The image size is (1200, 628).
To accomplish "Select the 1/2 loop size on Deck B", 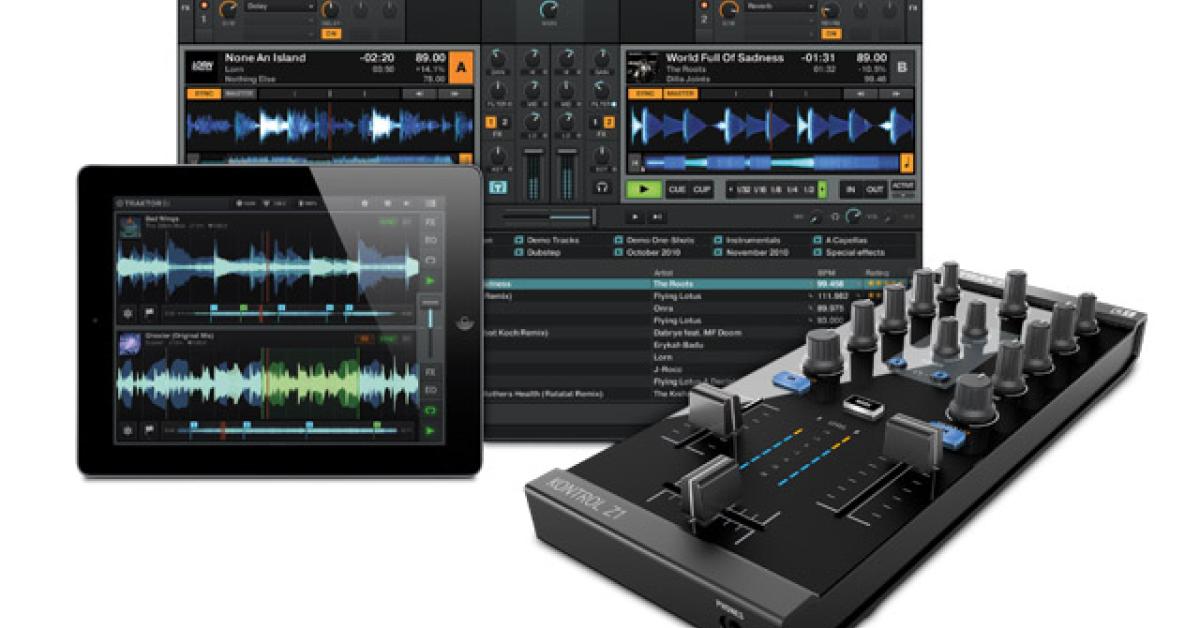I will 809,189.
